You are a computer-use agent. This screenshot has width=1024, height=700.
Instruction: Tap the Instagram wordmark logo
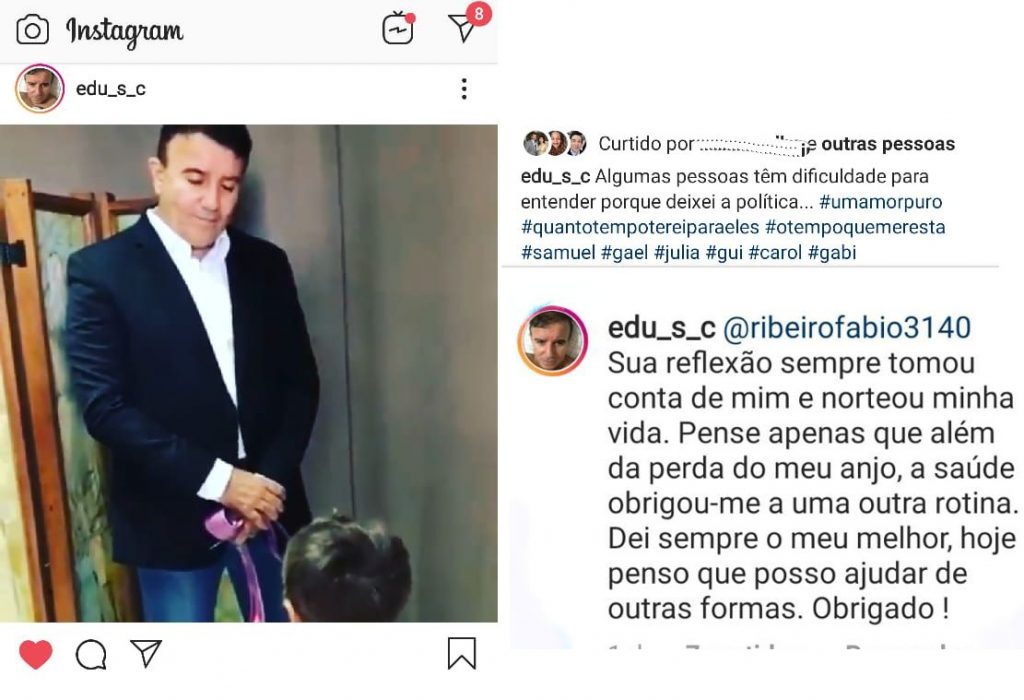click(124, 31)
